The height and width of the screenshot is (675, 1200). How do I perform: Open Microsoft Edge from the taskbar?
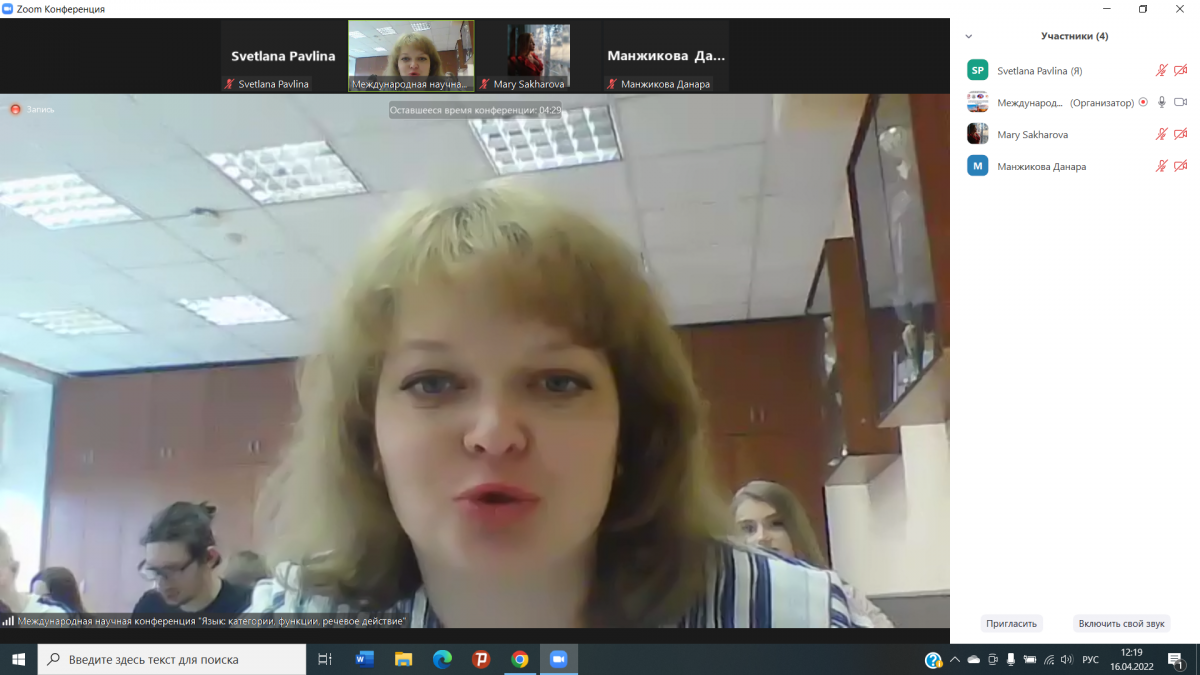coord(442,659)
